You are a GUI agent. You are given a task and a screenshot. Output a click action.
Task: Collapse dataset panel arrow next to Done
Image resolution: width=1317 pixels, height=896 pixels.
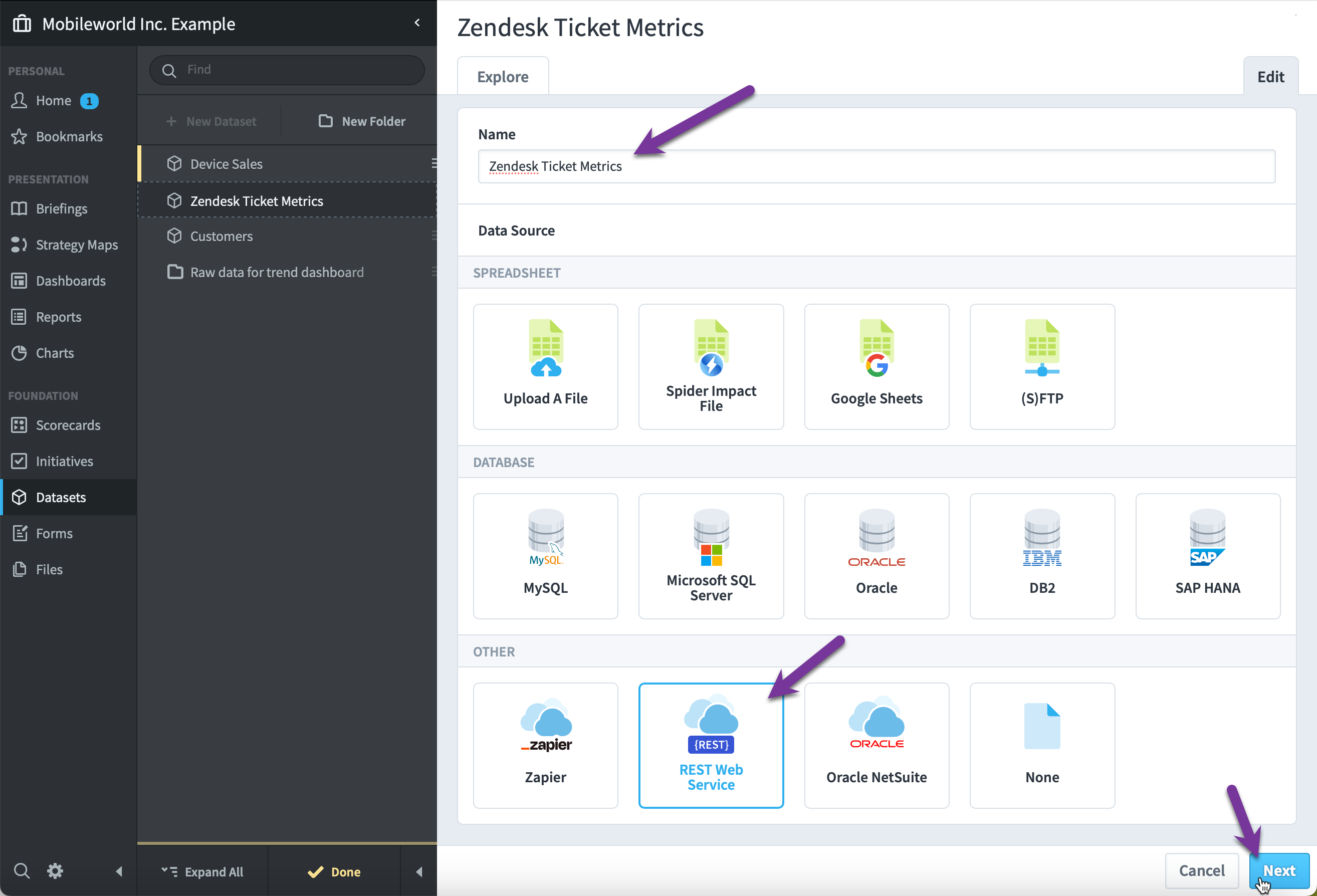(x=419, y=871)
